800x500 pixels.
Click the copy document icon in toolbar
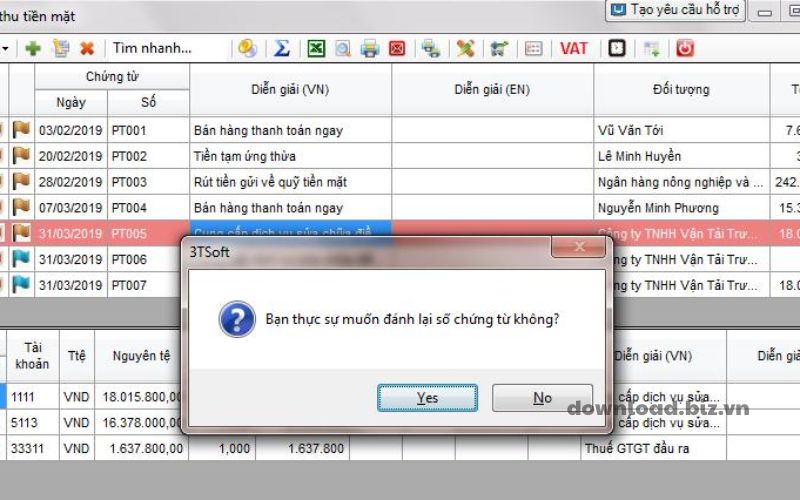[x=61, y=48]
